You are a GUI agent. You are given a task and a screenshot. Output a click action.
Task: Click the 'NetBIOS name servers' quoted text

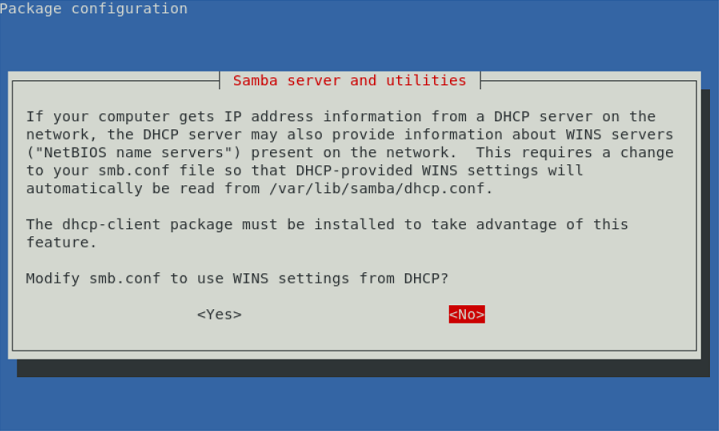(x=133, y=153)
